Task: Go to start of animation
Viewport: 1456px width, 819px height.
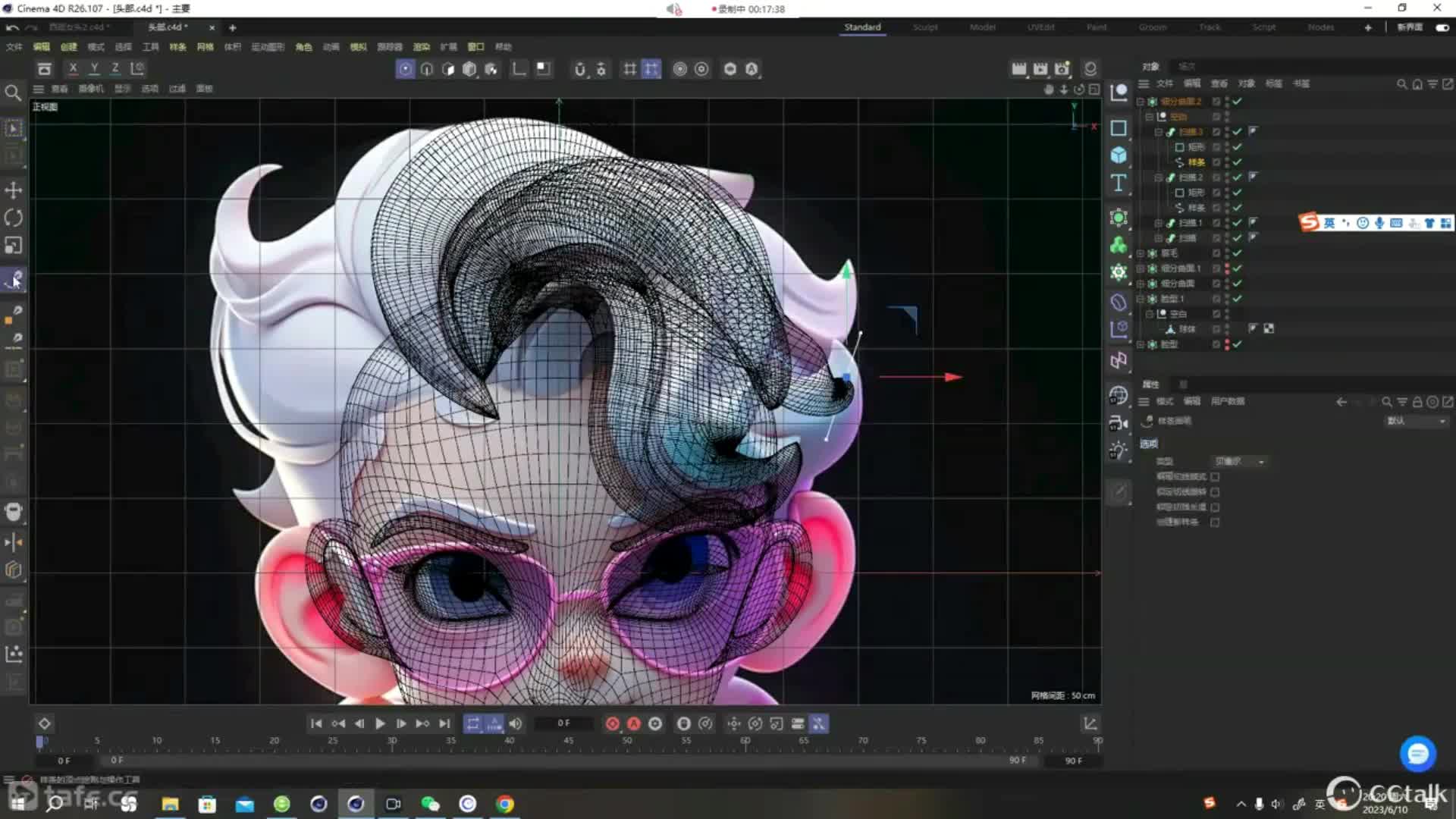Action: 316,723
